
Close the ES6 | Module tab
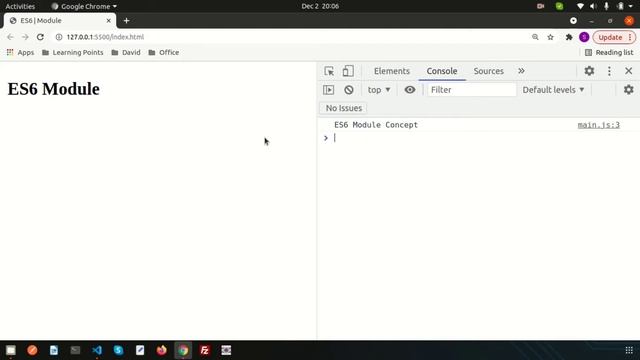(x=109, y=20)
